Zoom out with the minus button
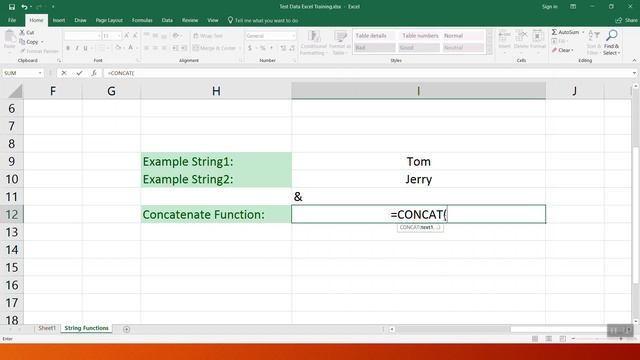Image resolution: width=640 pixels, height=360 pixels. (573, 339)
